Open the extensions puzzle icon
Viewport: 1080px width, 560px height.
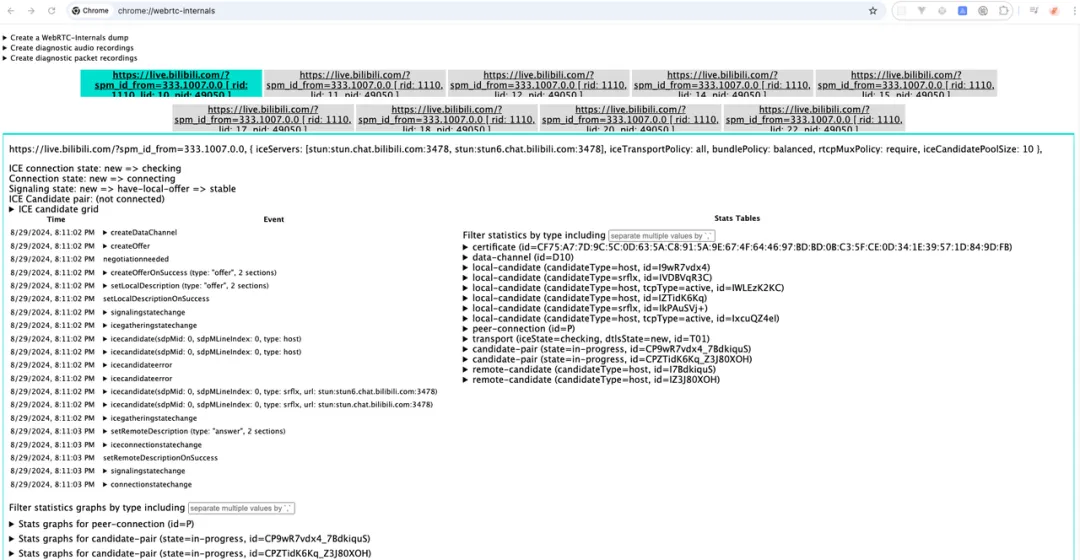[1004, 11]
